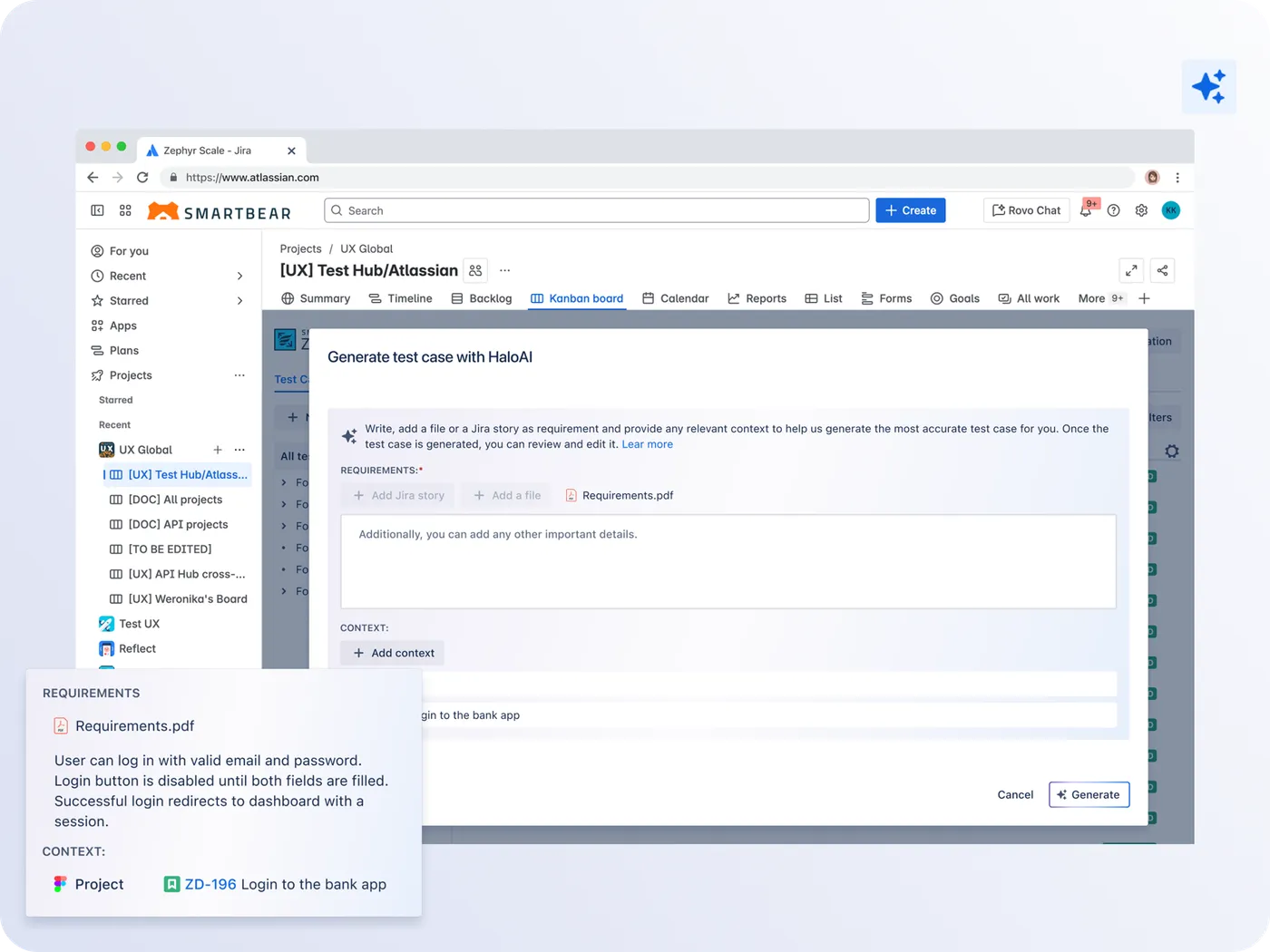Follow the Lear more link
The image size is (1270, 952).
[647, 444]
